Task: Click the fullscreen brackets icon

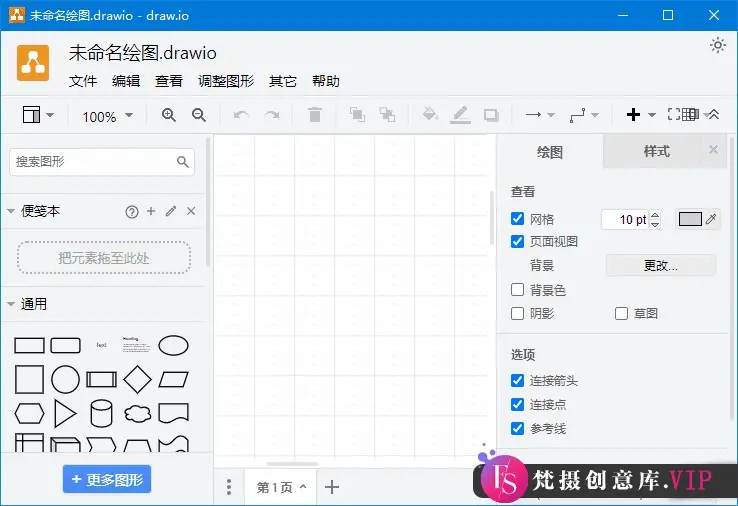Action: pyautogui.click(x=674, y=114)
